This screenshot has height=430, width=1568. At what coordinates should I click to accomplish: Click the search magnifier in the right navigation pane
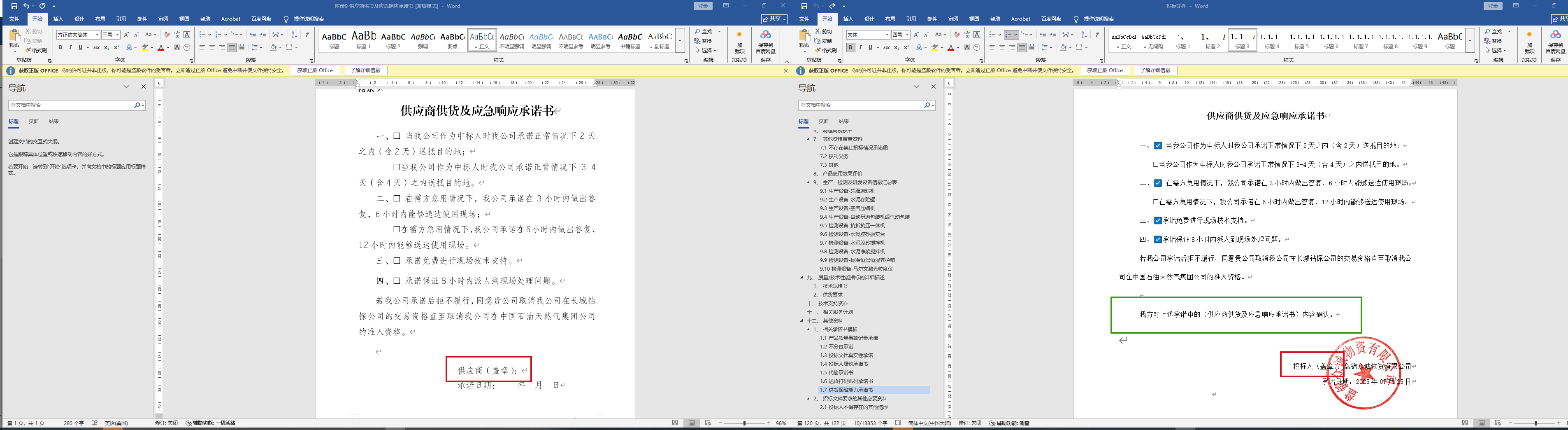point(927,105)
